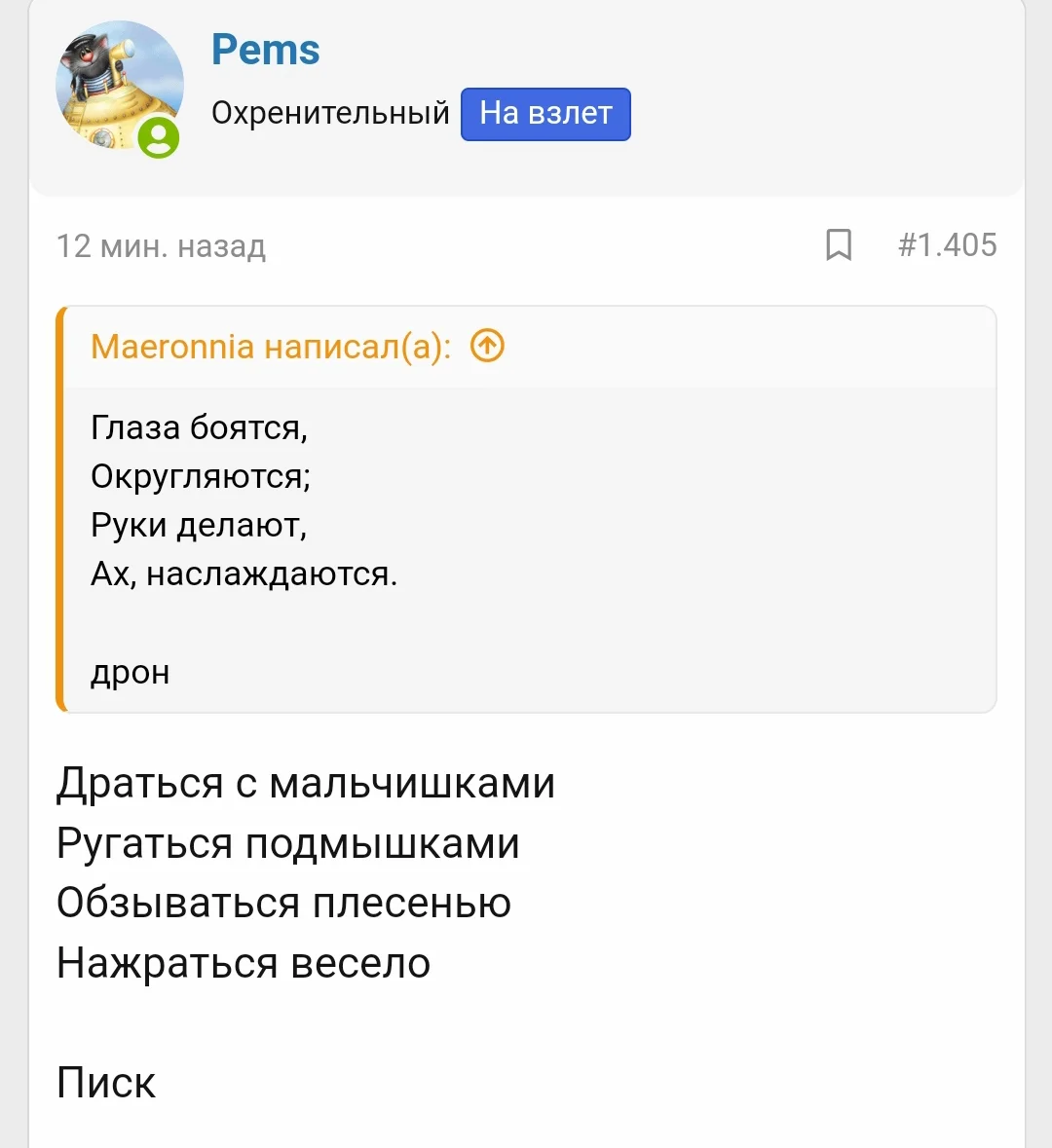
Task: Click the quoted line "Округляются;"
Action: [x=201, y=476]
